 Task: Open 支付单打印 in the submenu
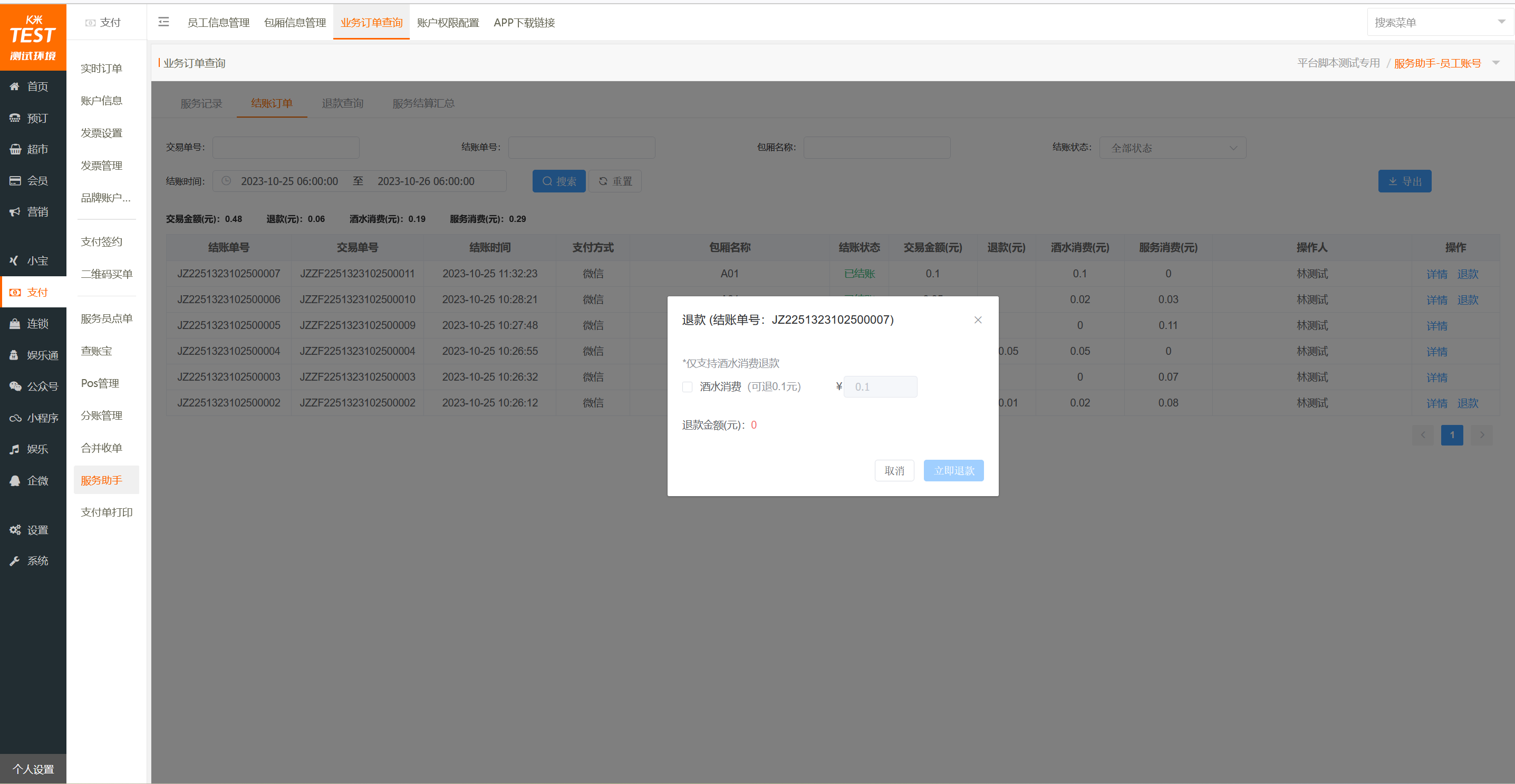(x=107, y=512)
